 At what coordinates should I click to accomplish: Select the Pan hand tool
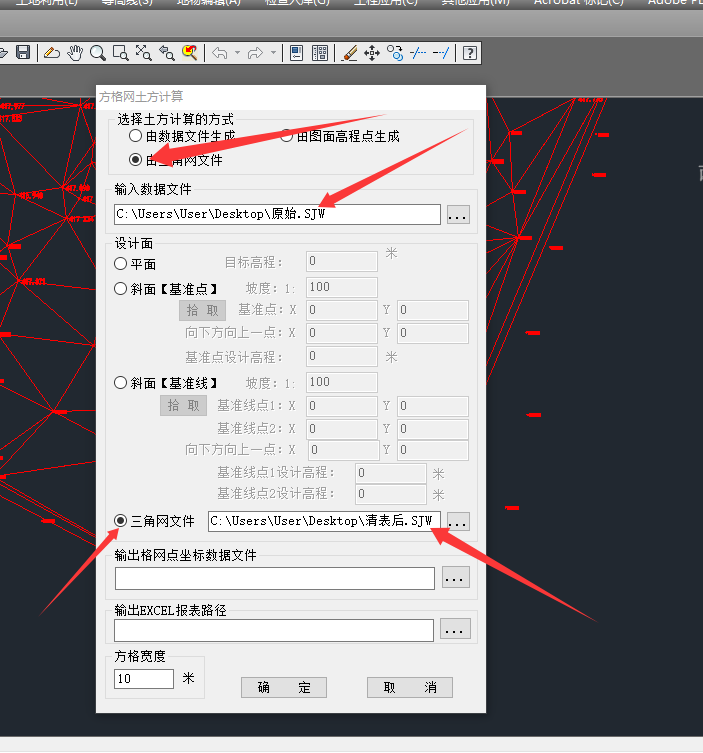pos(75,52)
